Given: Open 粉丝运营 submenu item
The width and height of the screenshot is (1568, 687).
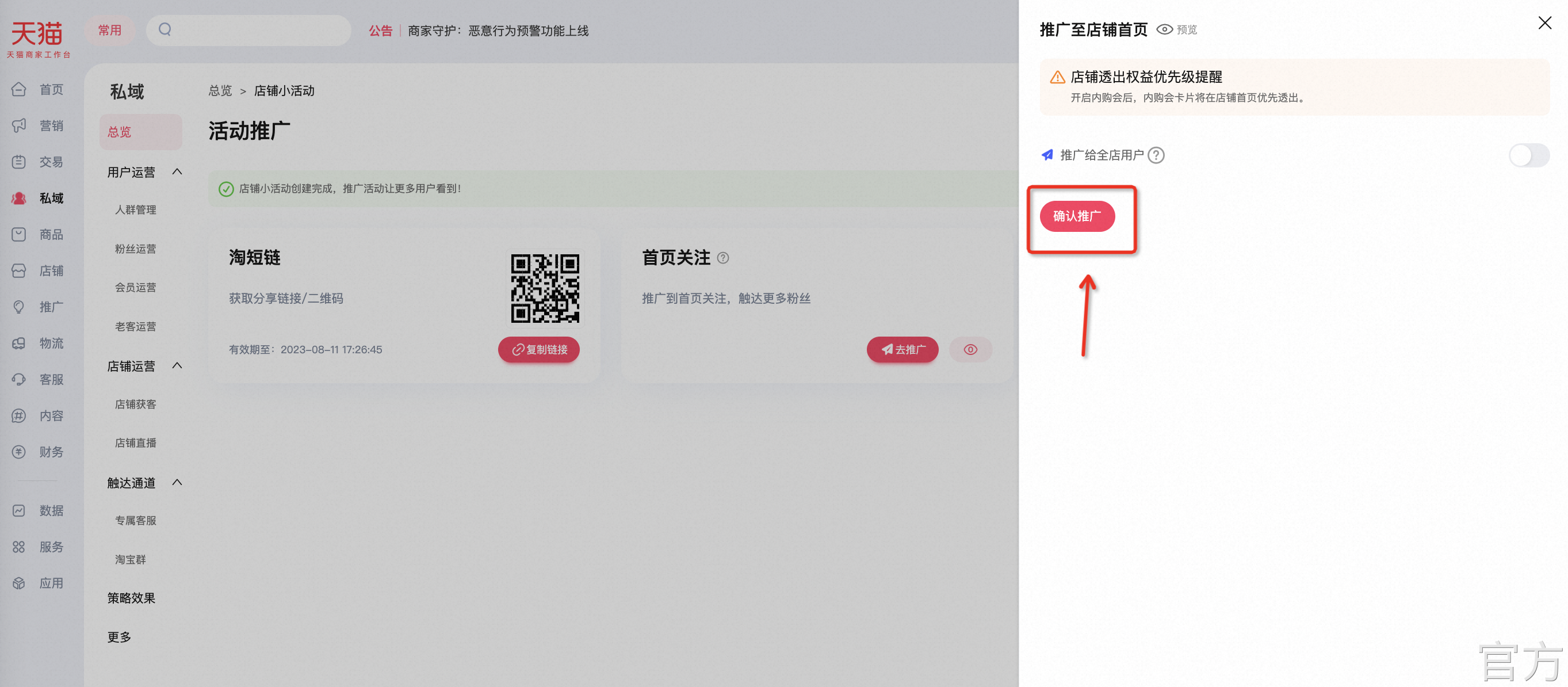Looking at the screenshot, I should tap(135, 249).
